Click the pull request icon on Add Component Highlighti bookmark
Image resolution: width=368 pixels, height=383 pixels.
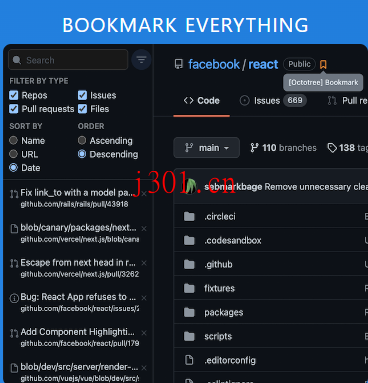point(14,333)
